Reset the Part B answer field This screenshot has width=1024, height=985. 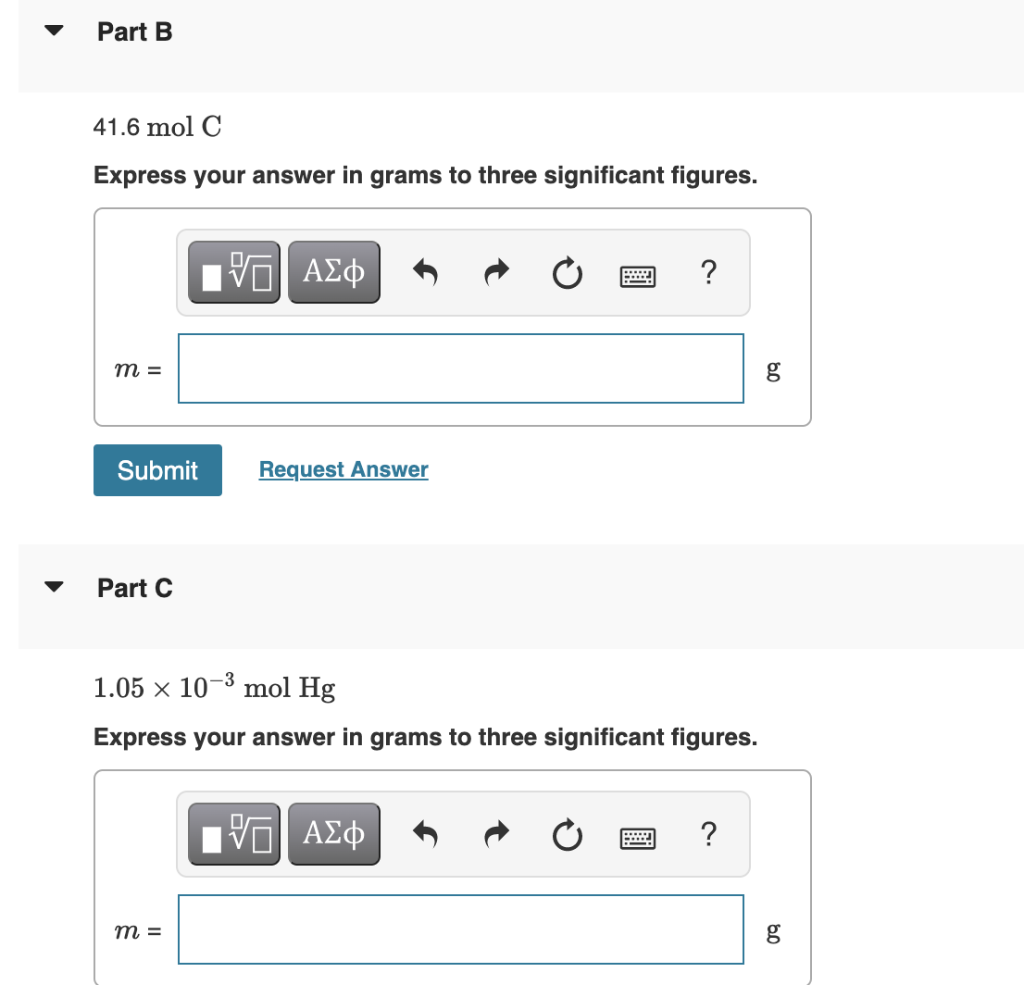click(566, 272)
